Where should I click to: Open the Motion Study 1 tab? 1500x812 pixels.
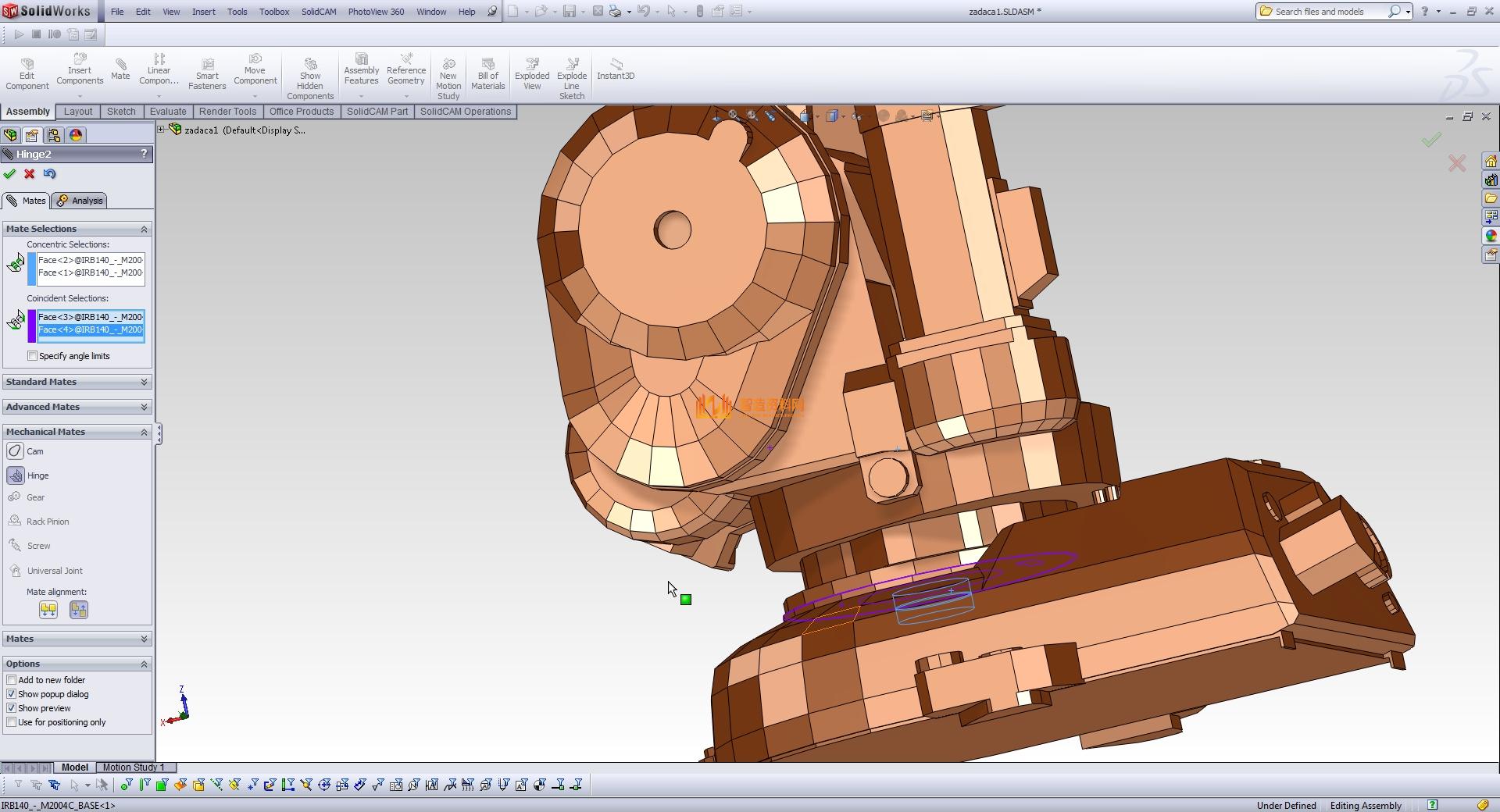tap(134, 767)
